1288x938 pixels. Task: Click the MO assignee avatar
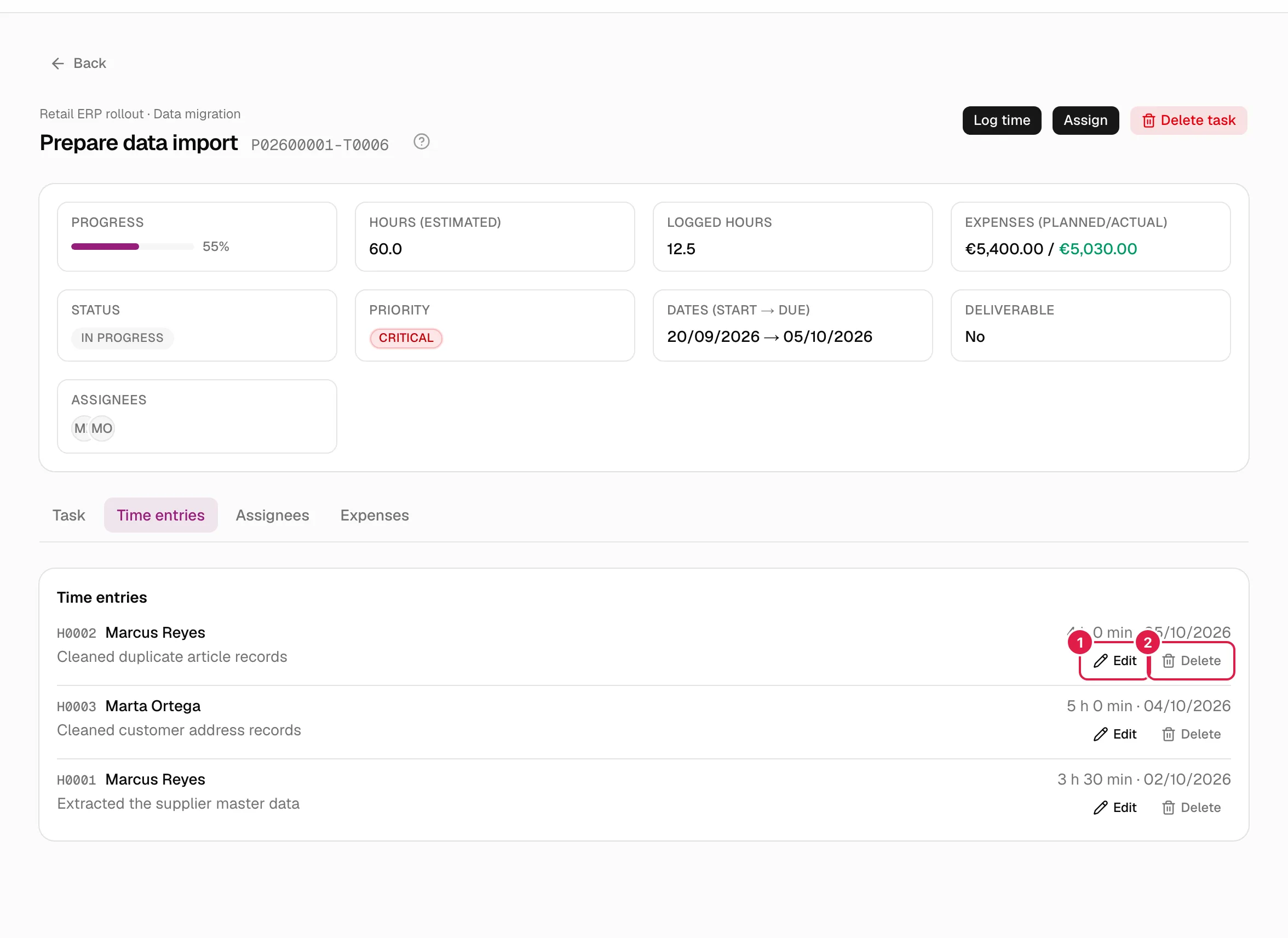coord(102,428)
